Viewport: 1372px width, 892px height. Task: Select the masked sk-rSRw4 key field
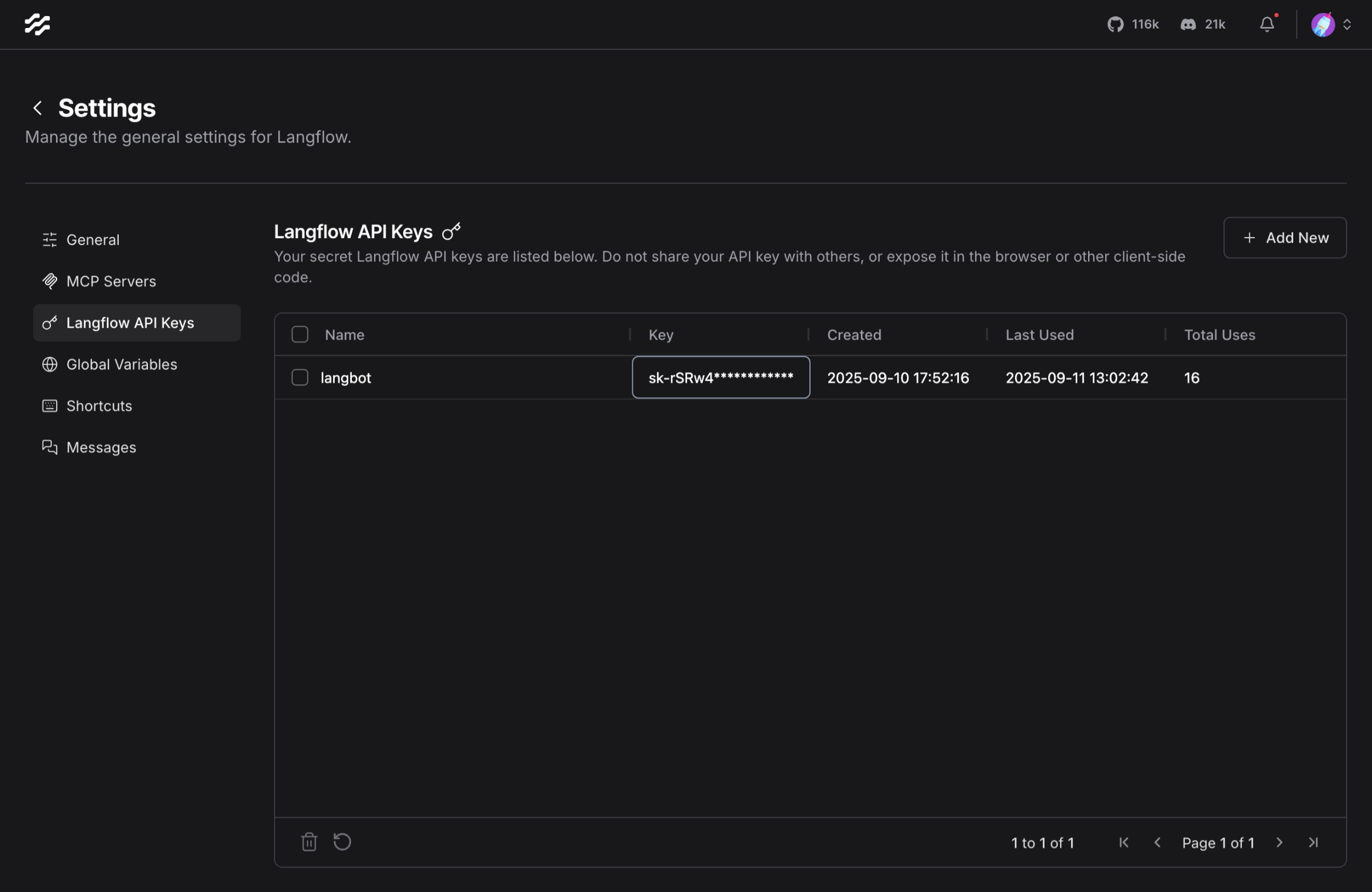click(x=720, y=377)
